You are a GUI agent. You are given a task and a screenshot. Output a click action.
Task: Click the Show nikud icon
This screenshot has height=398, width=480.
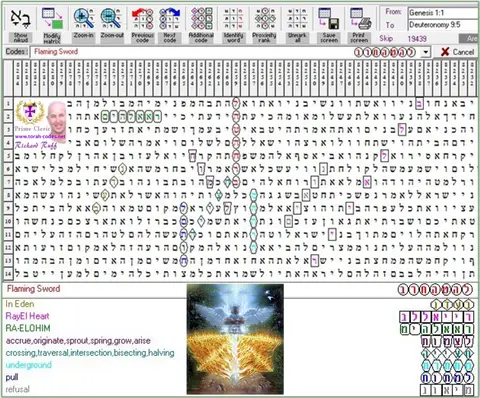21,19
